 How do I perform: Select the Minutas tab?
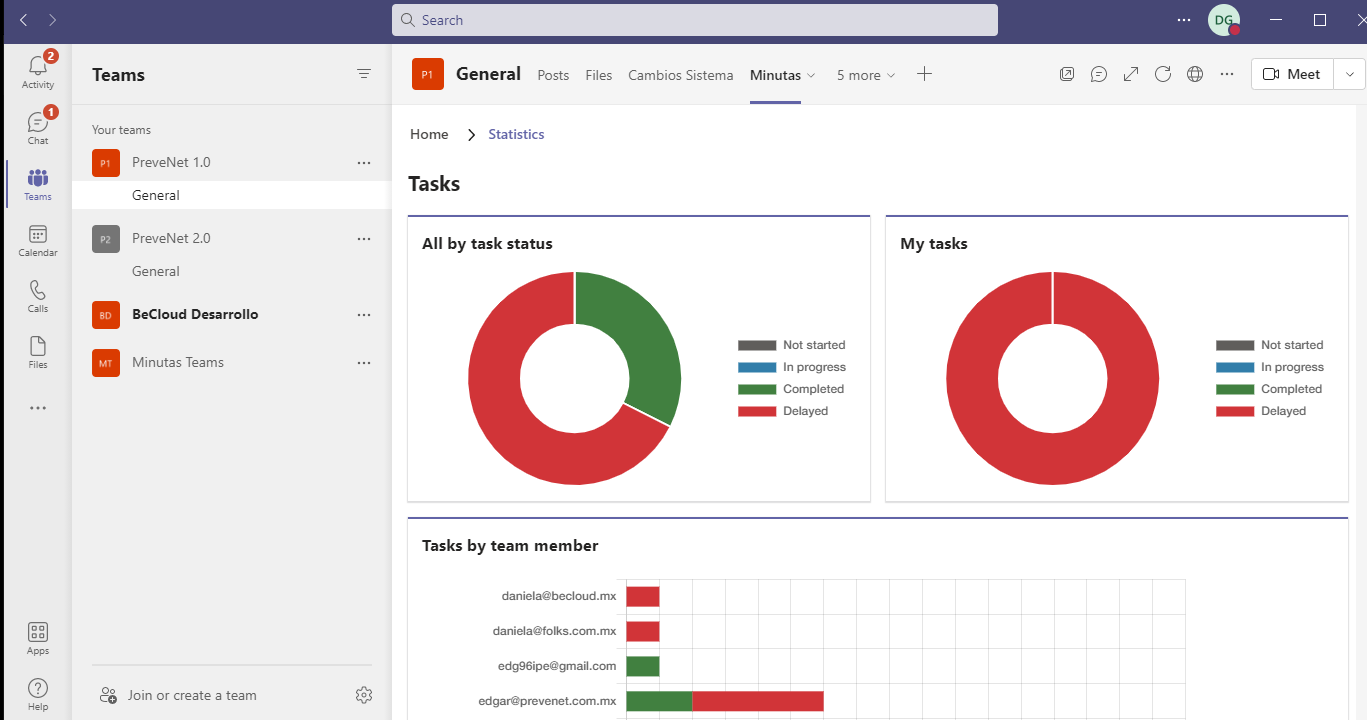point(775,75)
